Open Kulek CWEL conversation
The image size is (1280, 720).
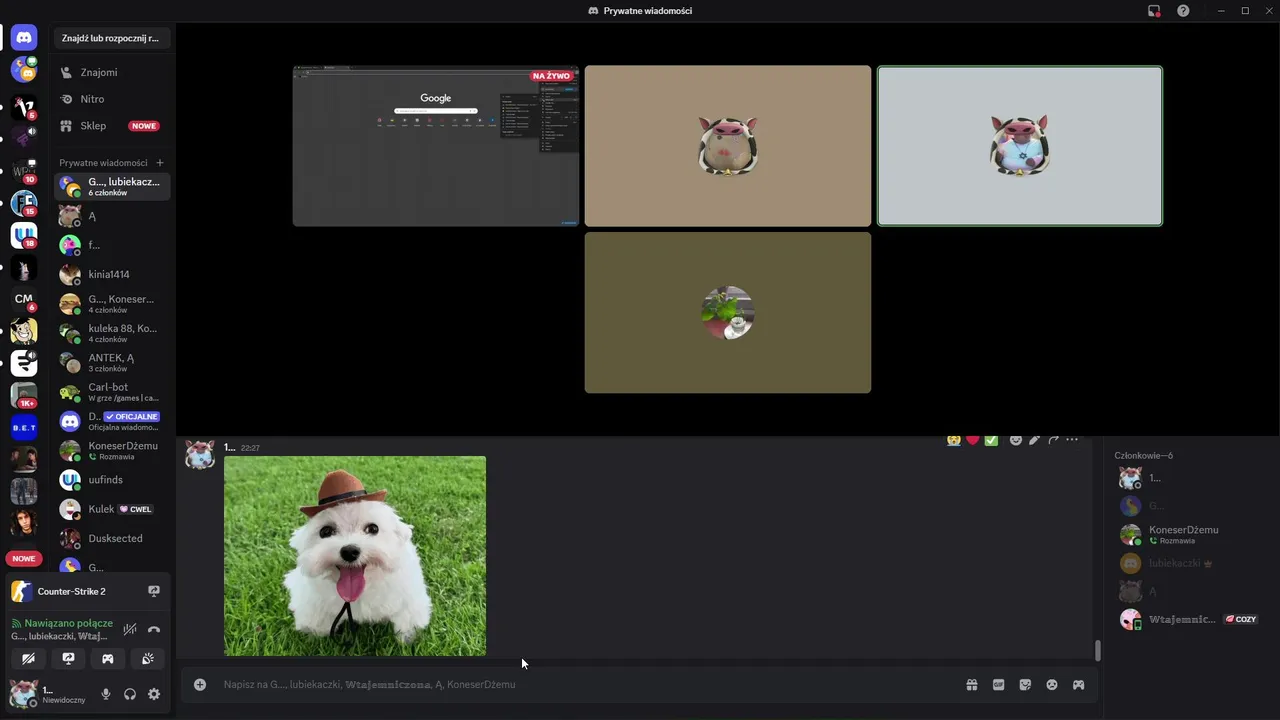112,509
